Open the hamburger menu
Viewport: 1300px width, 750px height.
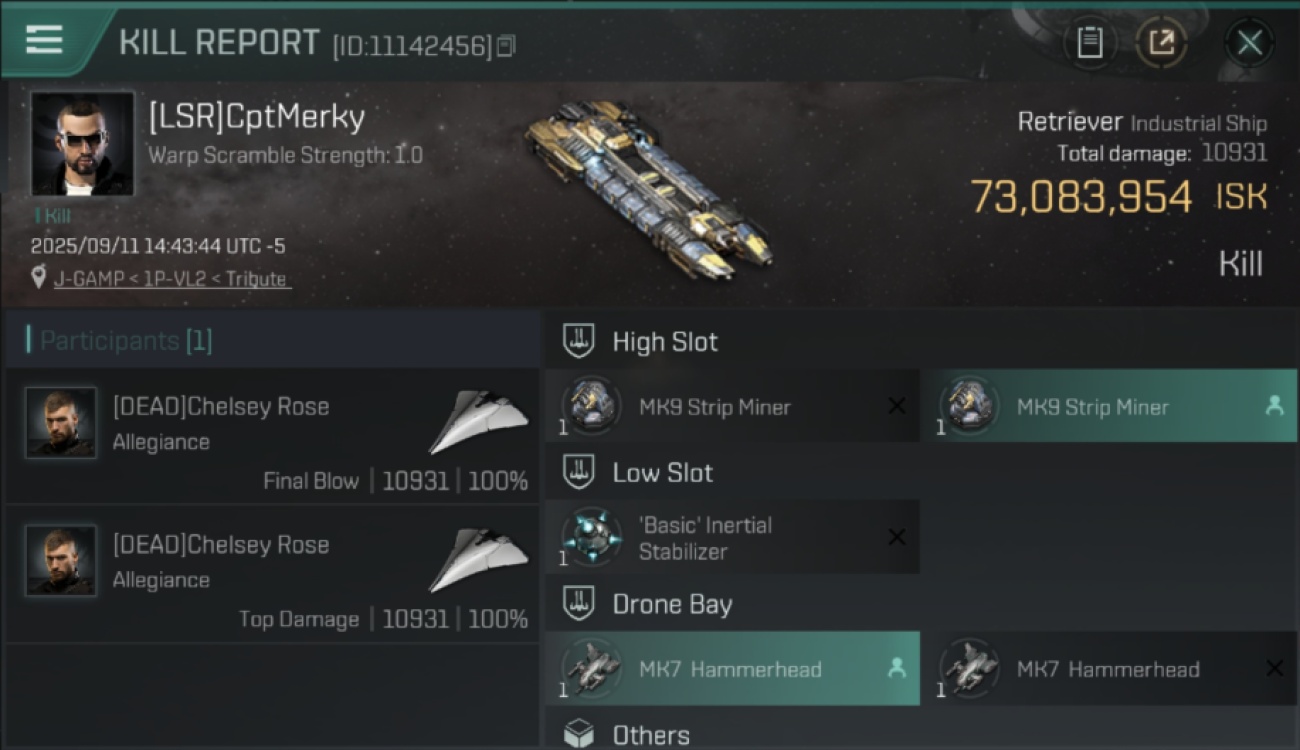click(x=44, y=40)
